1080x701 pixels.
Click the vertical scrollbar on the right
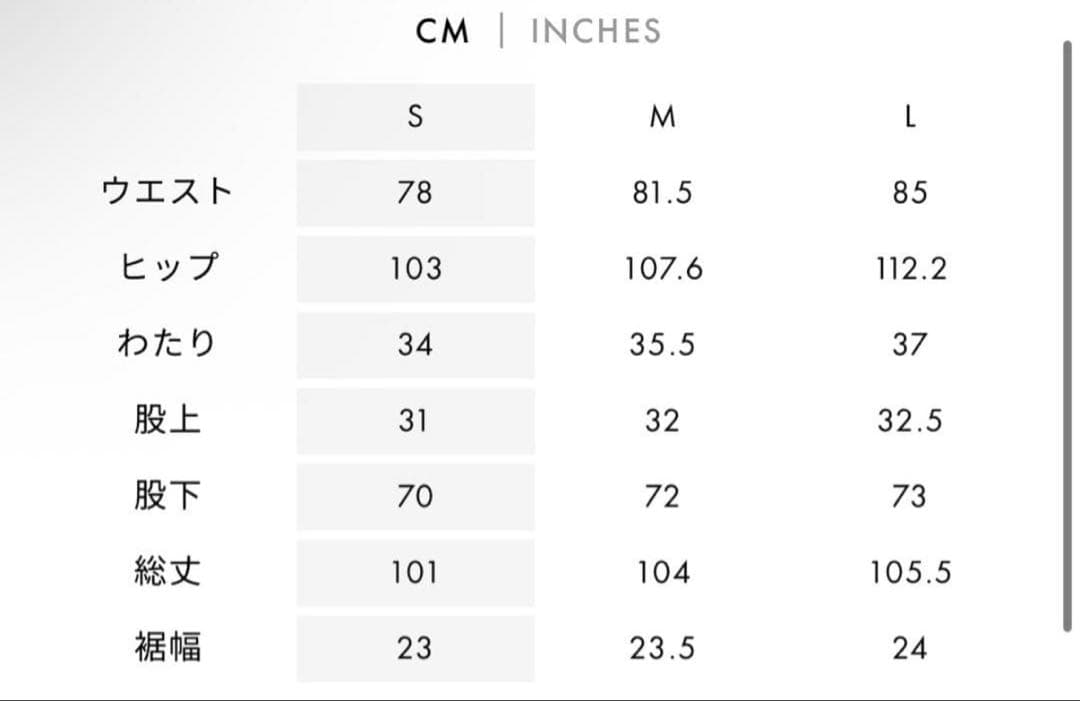point(1067,335)
